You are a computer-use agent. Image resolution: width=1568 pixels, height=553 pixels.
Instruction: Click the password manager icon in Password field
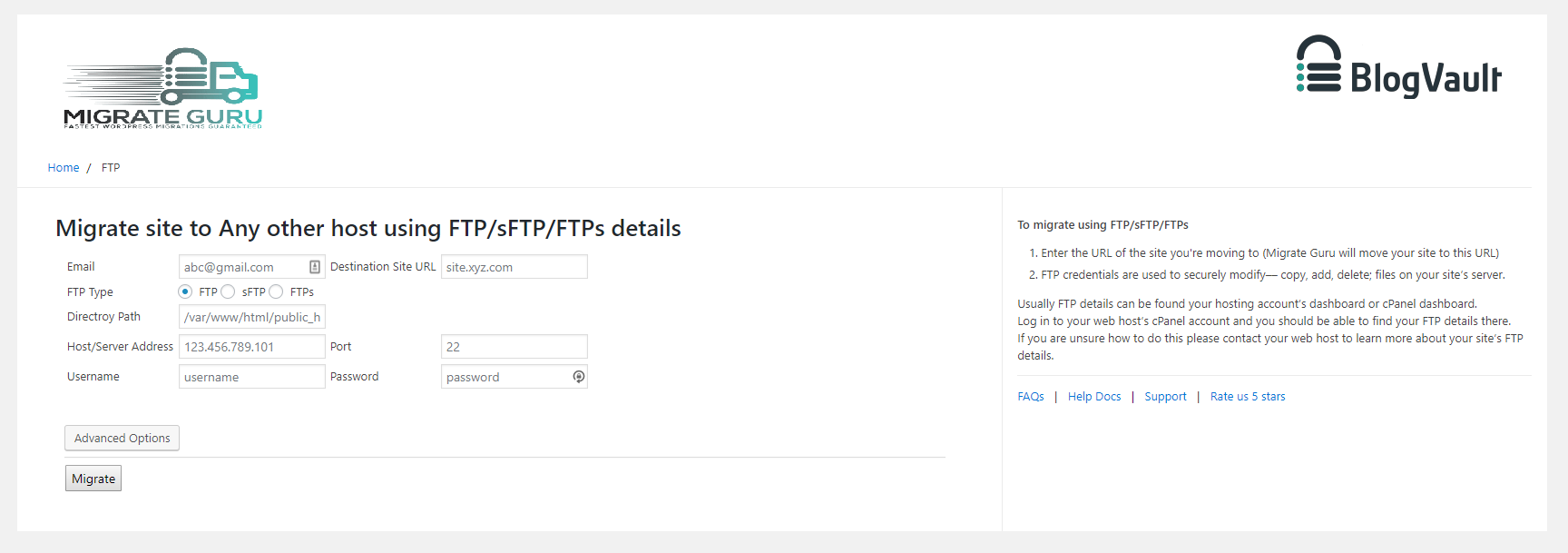(578, 377)
